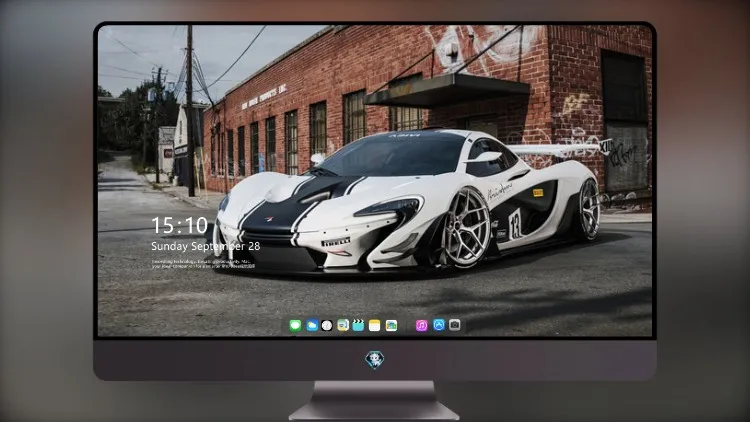
Task: Open the blue App Store icon
Action: (439, 325)
